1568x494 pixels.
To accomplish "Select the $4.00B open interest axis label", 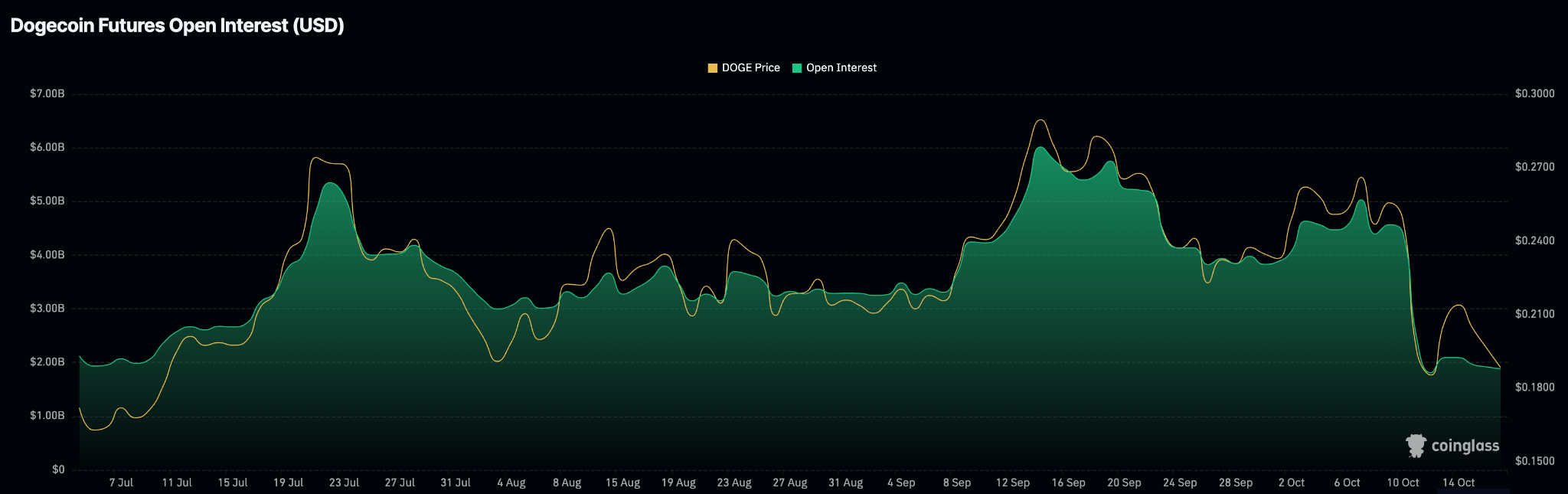I will click(x=47, y=254).
